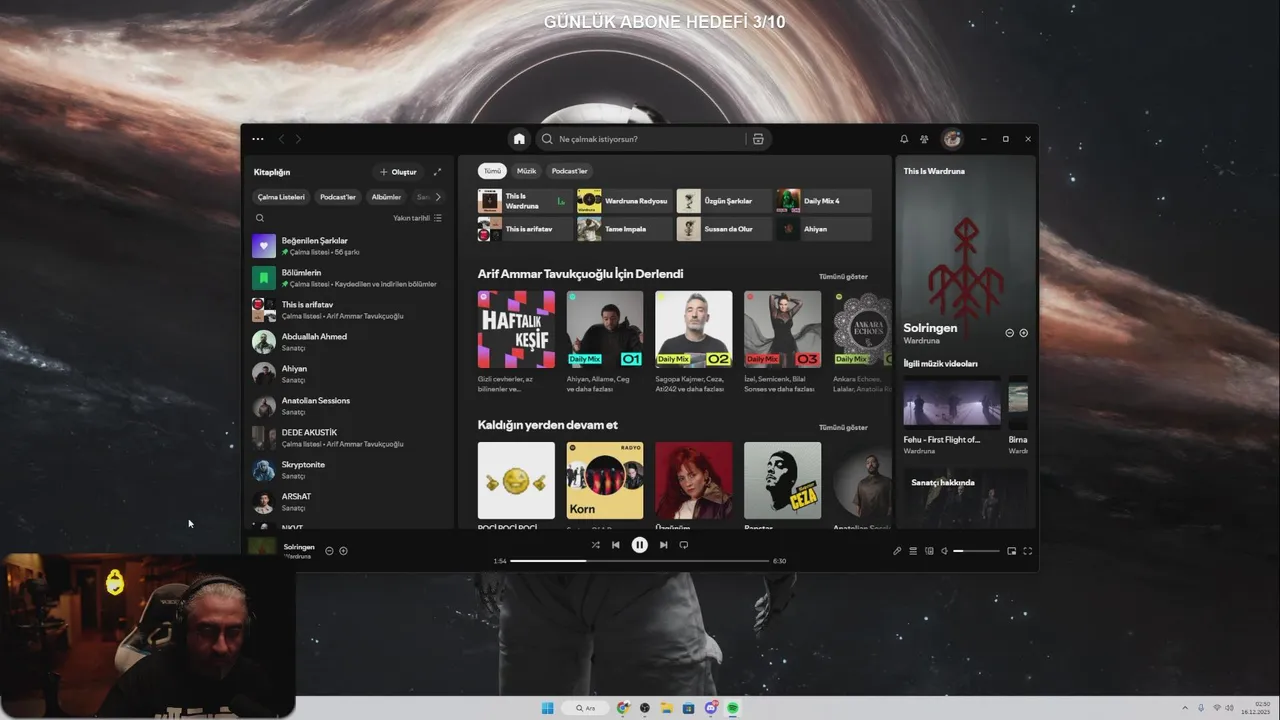This screenshot has height=720, width=1280.
Task: Filter library by Albümler
Action: pyautogui.click(x=386, y=197)
